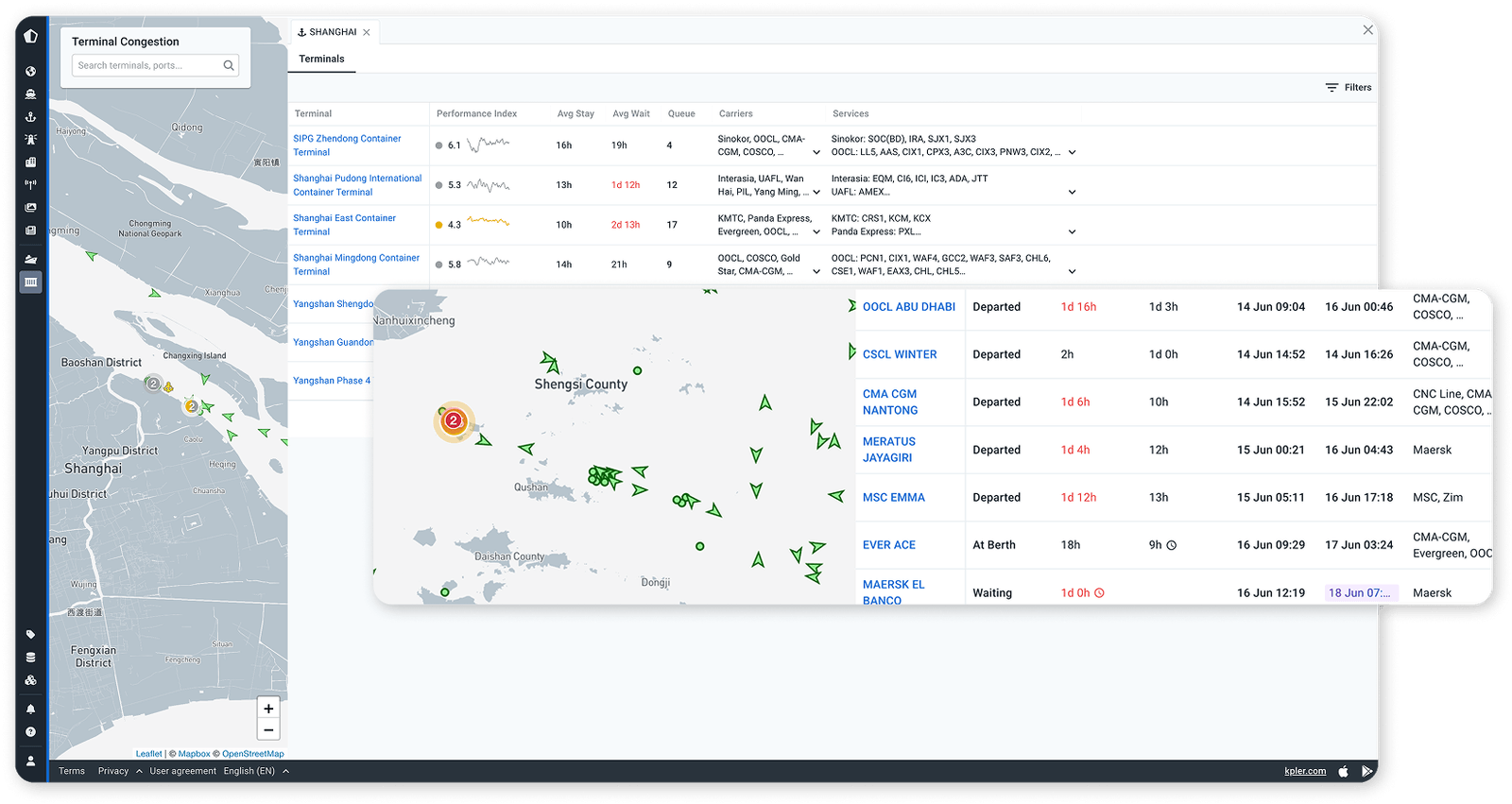Open the Mapbox attribution link

point(194,754)
